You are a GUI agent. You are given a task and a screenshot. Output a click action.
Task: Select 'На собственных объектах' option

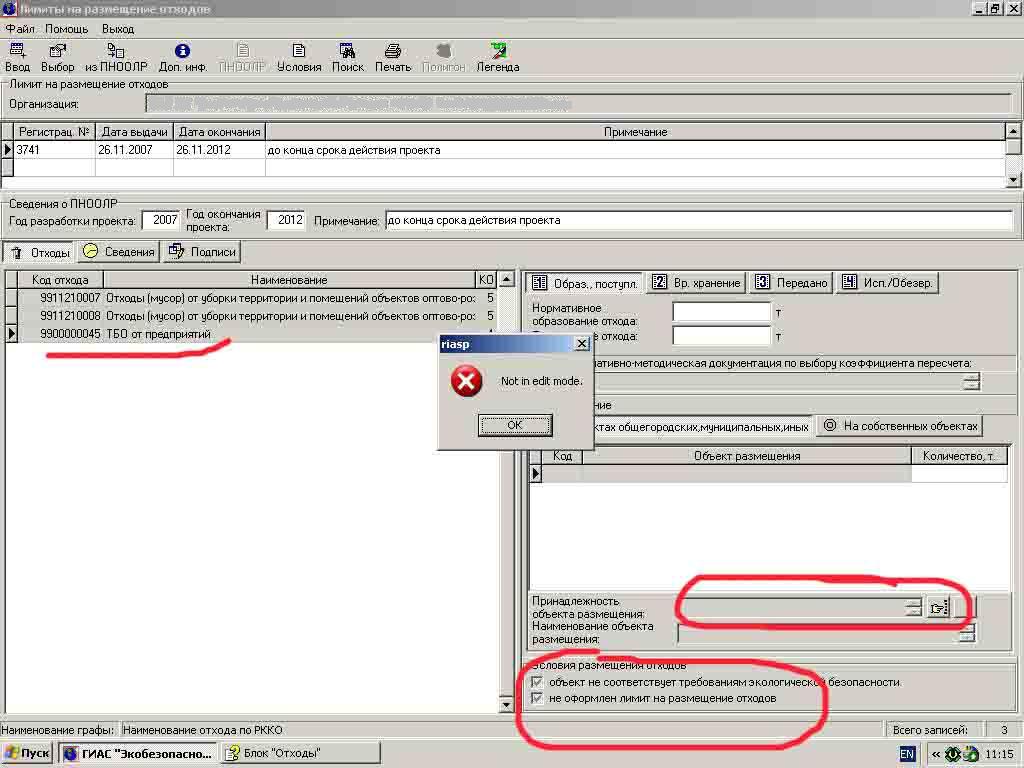coord(900,426)
